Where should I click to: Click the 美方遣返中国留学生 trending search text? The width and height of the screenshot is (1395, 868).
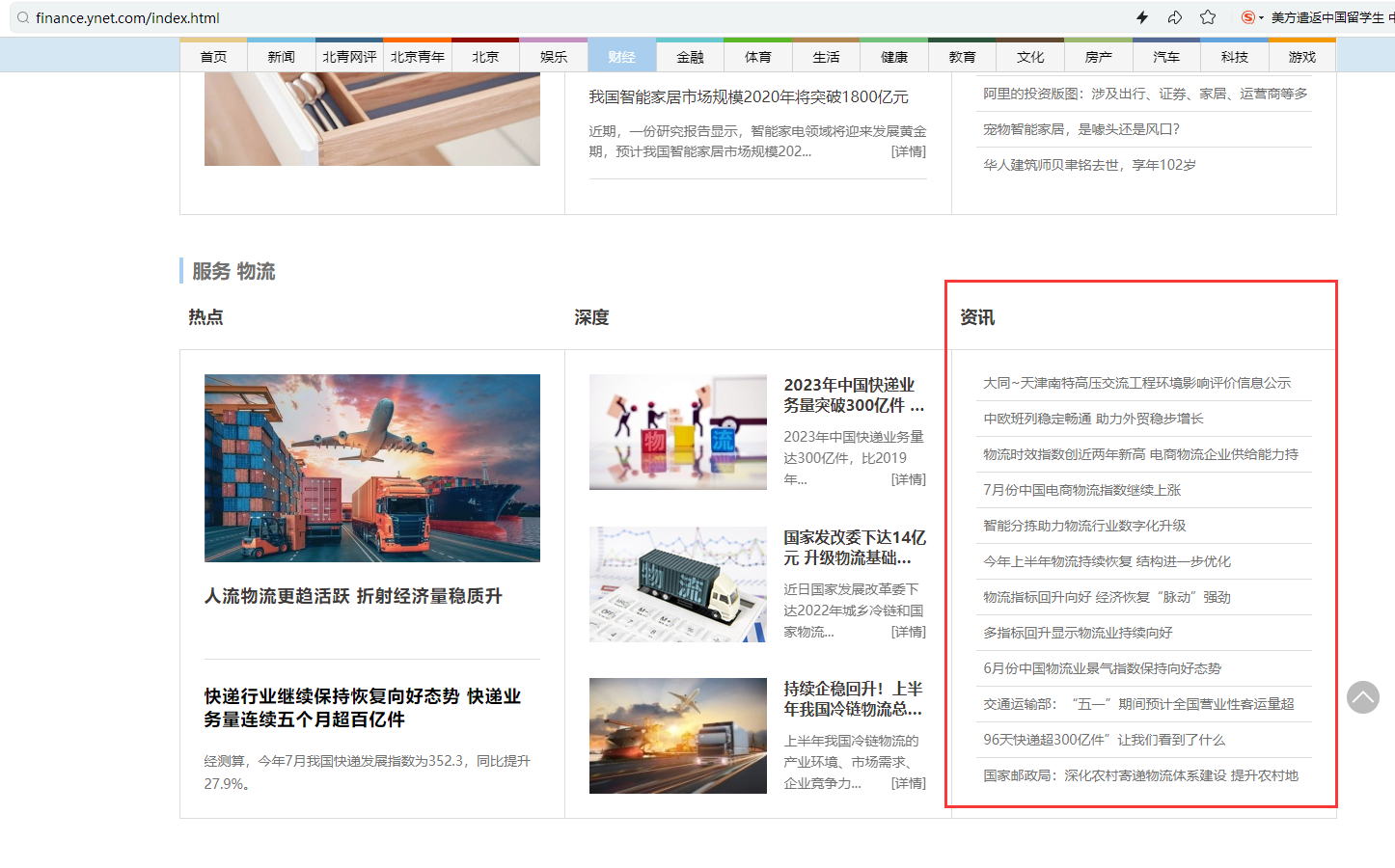point(1332,17)
